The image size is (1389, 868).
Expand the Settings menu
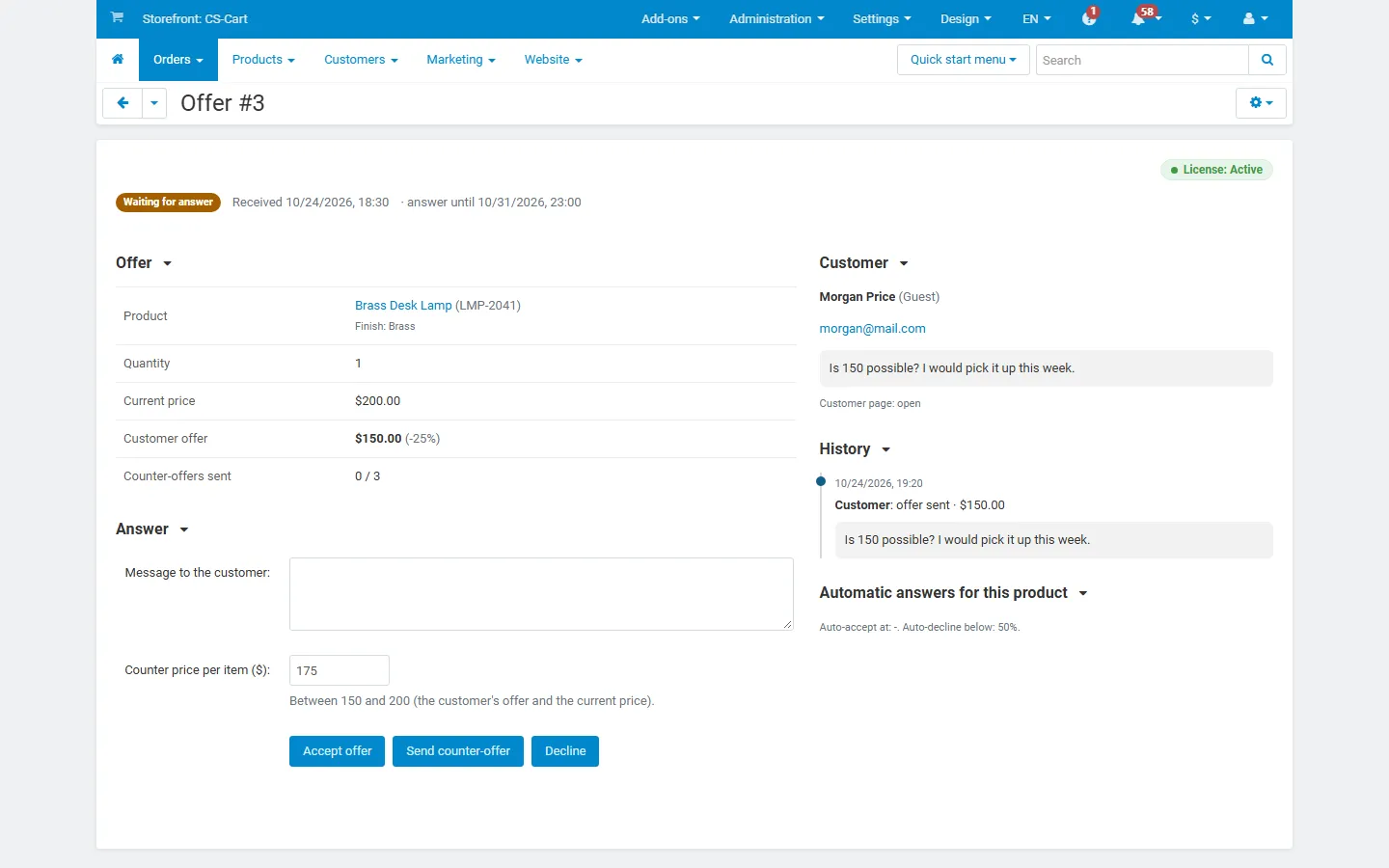tap(882, 19)
